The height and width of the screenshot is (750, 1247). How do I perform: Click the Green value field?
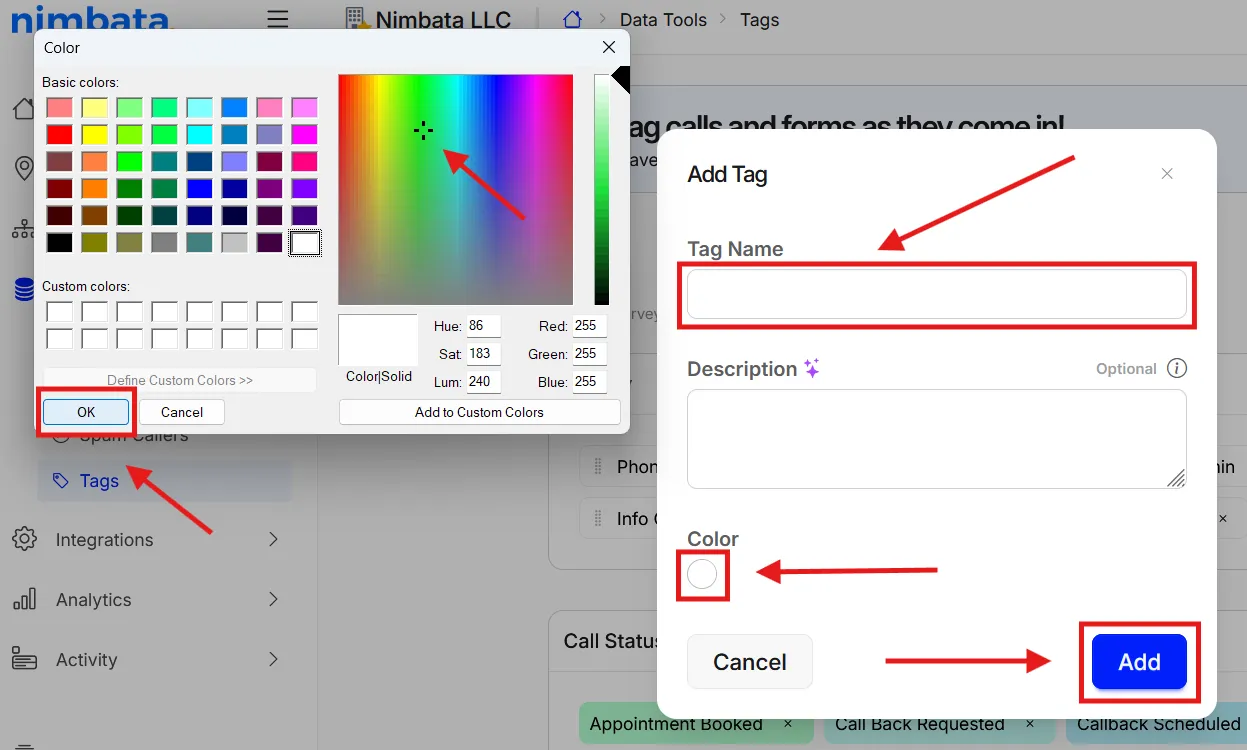coord(589,354)
